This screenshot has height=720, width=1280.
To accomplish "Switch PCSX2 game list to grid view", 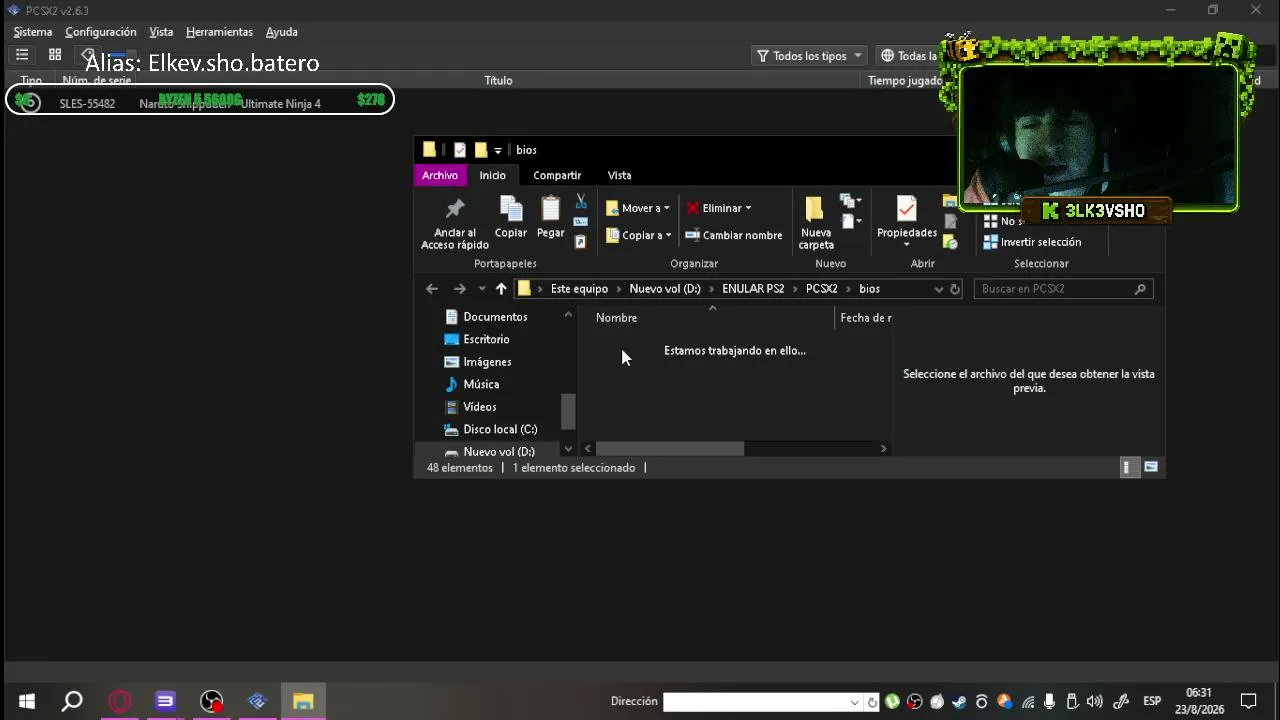I will 55,55.
